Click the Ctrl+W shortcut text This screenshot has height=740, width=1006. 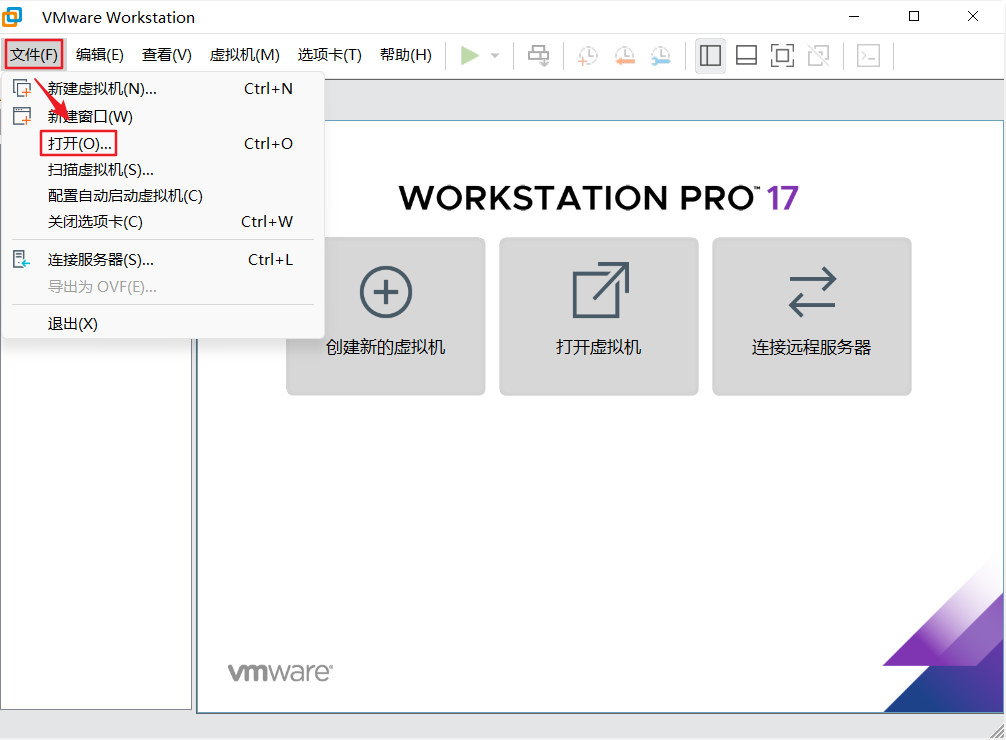pyautogui.click(x=267, y=221)
